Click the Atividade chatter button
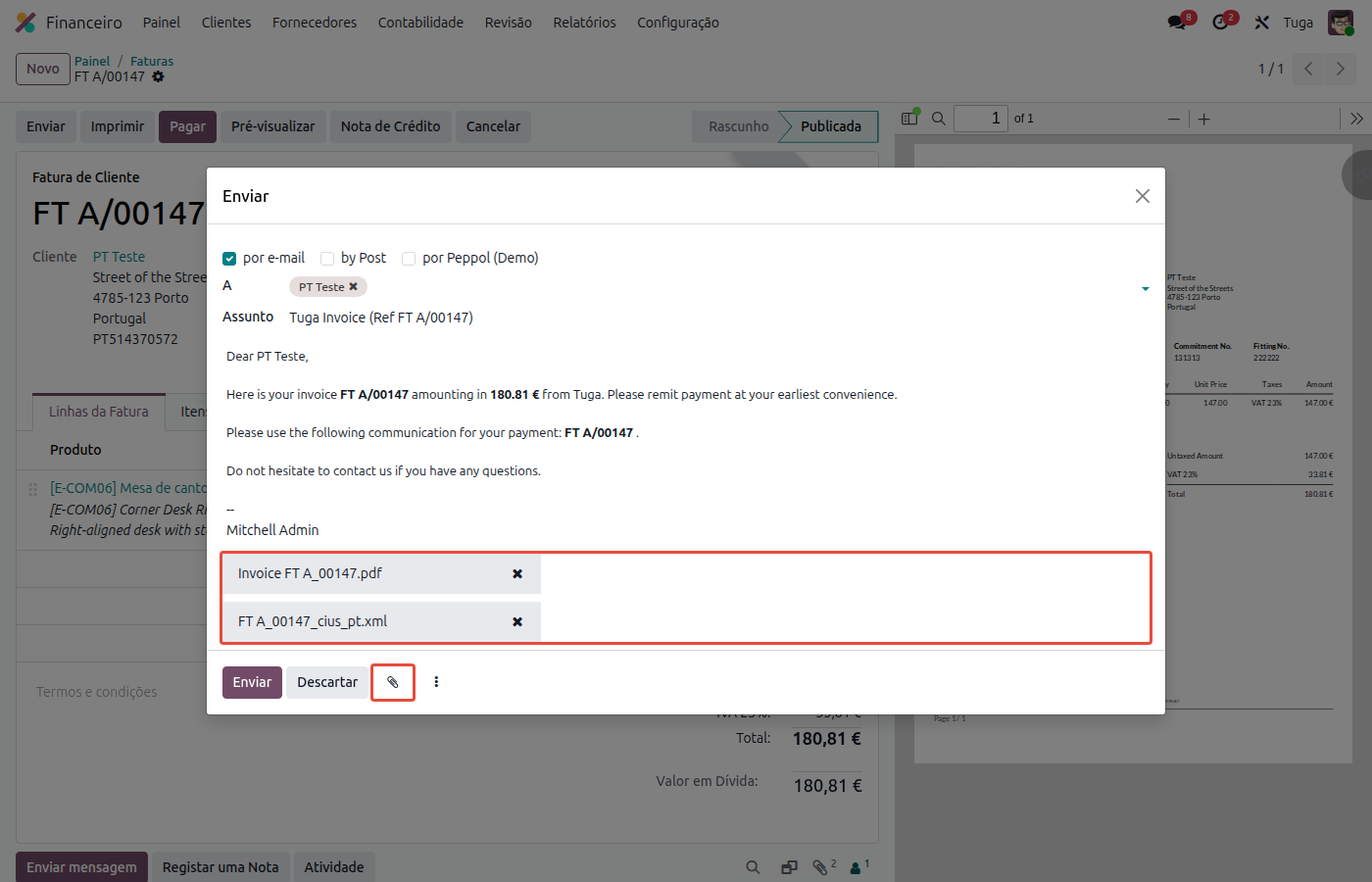 coord(334,867)
